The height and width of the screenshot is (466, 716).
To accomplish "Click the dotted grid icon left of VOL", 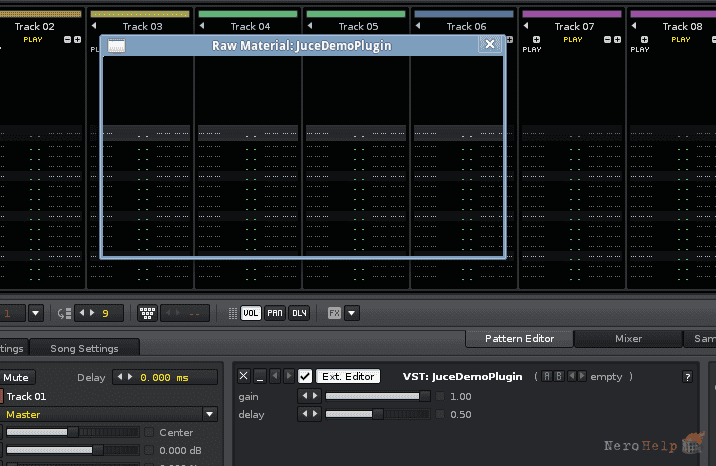I will click(x=232, y=313).
